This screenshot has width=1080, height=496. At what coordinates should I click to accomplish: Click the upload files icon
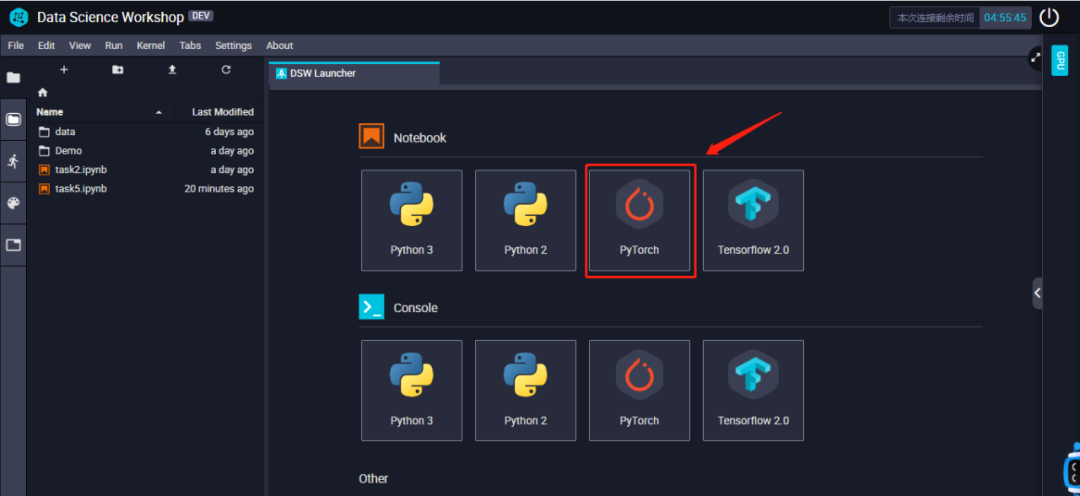(x=172, y=70)
